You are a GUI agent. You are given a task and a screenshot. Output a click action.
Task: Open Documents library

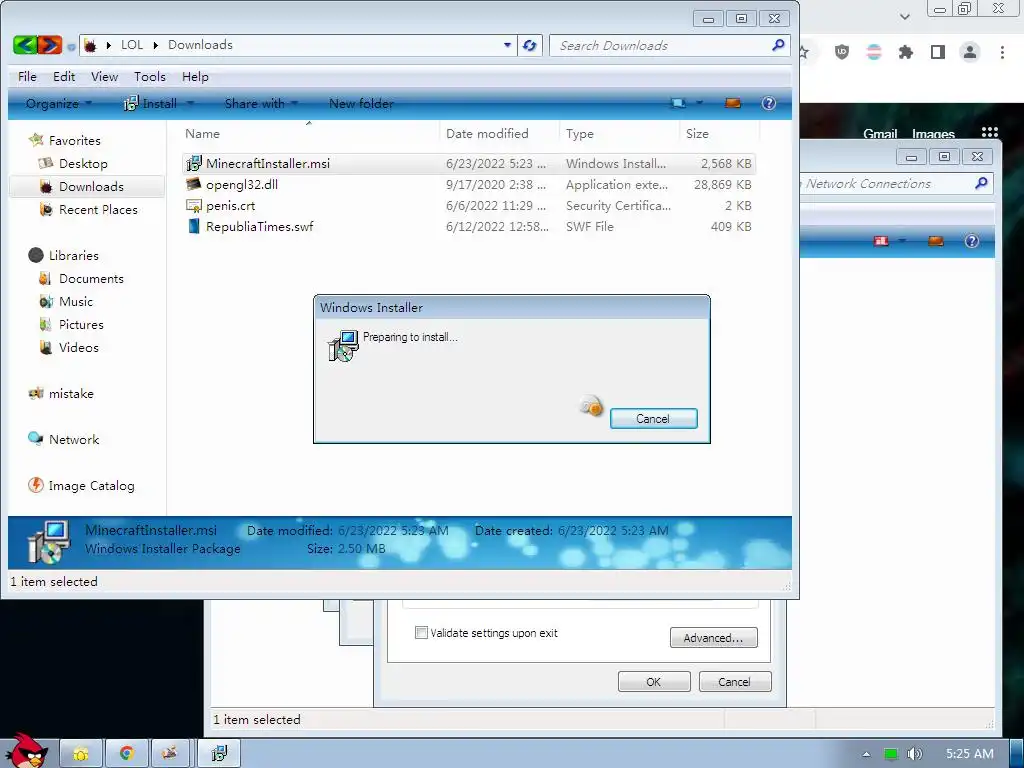(91, 278)
